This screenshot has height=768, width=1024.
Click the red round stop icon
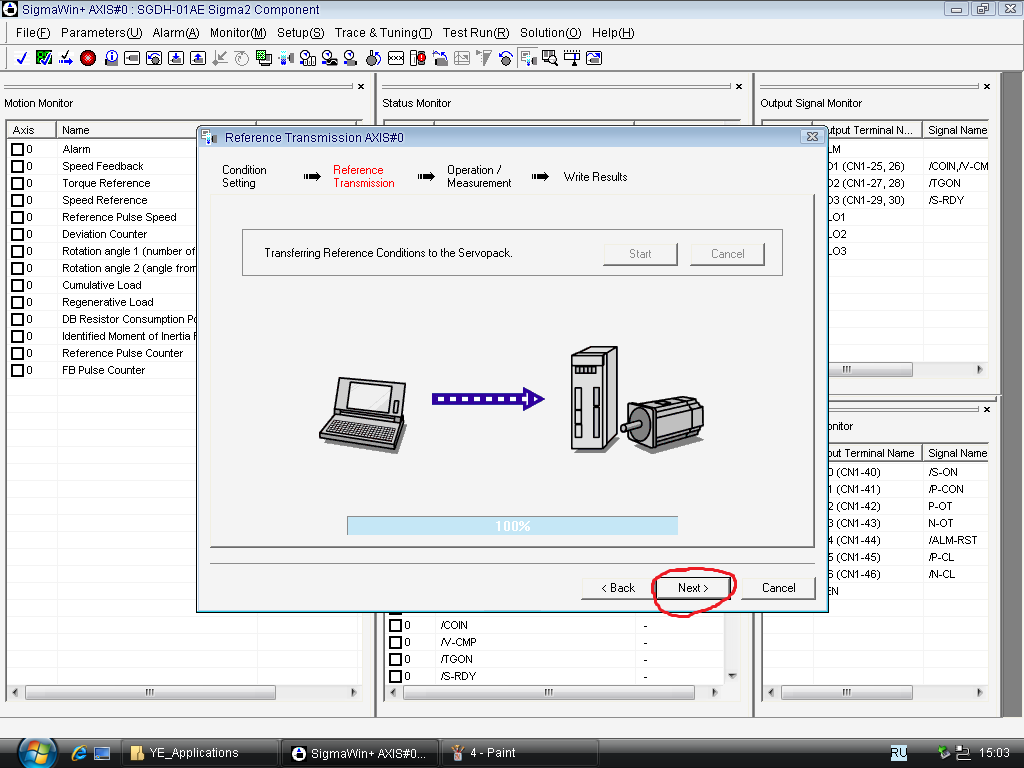click(x=88, y=58)
